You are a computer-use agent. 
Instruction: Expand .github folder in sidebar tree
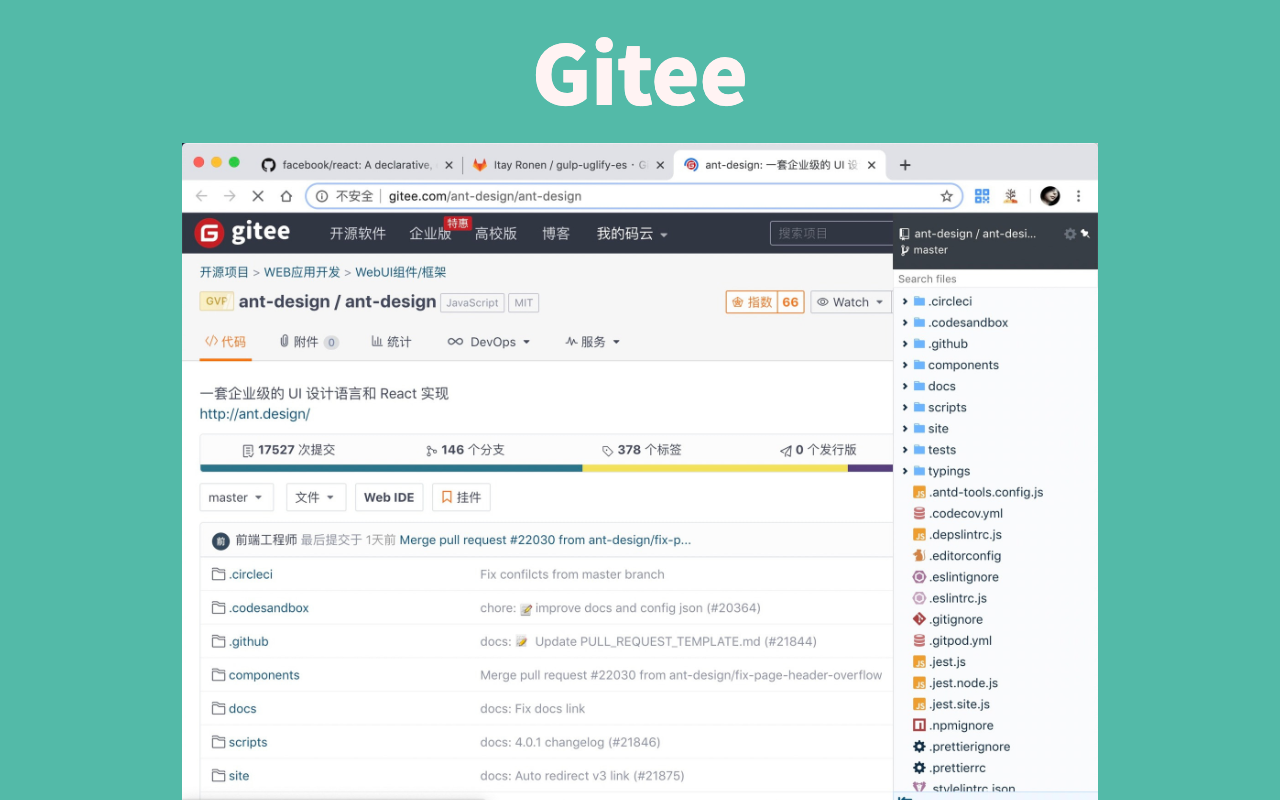[905, 344]
